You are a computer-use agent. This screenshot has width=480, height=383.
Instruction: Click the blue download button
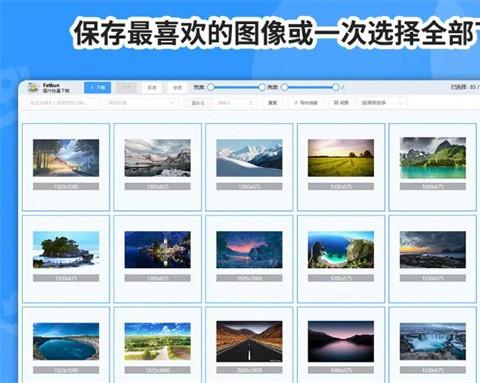(98, 87)
